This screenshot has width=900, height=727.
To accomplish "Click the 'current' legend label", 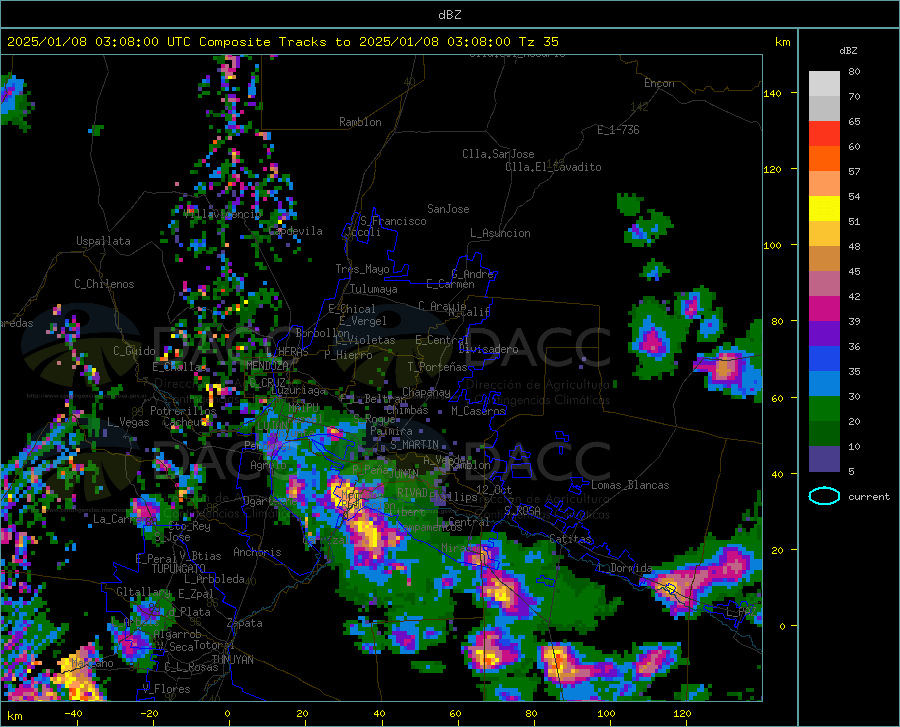I will coord(869,496).
